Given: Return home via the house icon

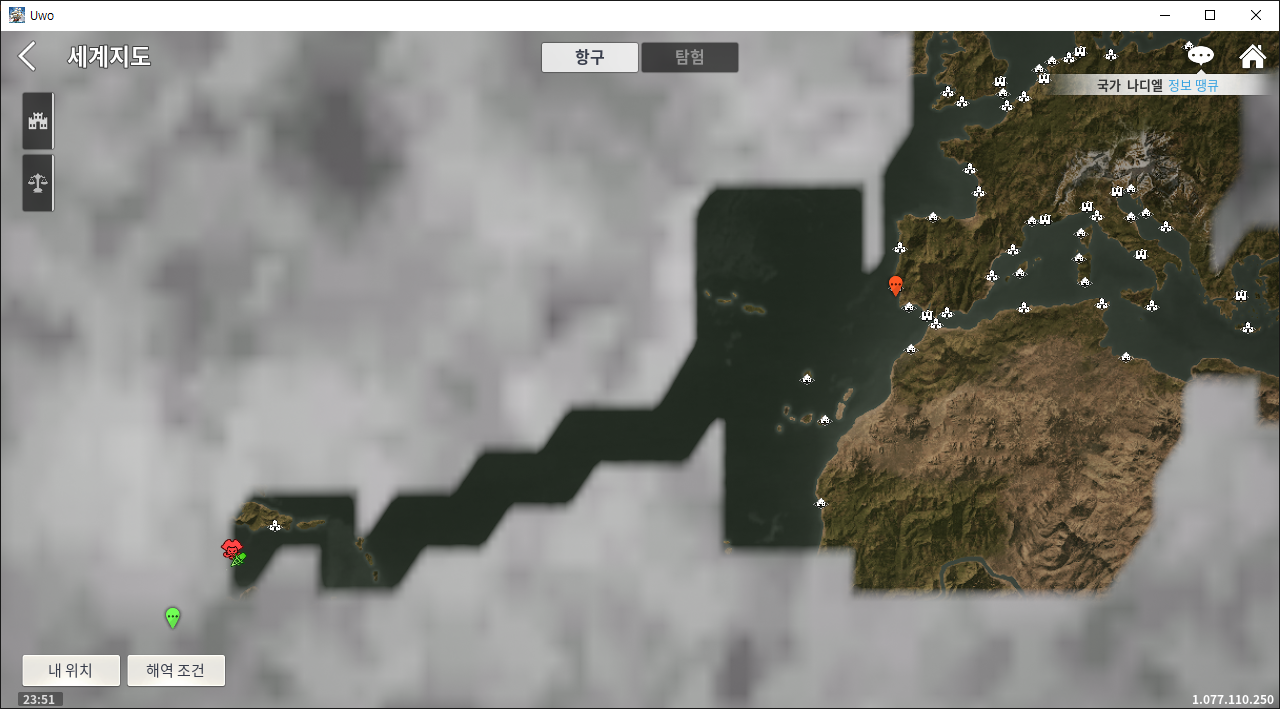Looking at the screenshot, I should 1252,56.
